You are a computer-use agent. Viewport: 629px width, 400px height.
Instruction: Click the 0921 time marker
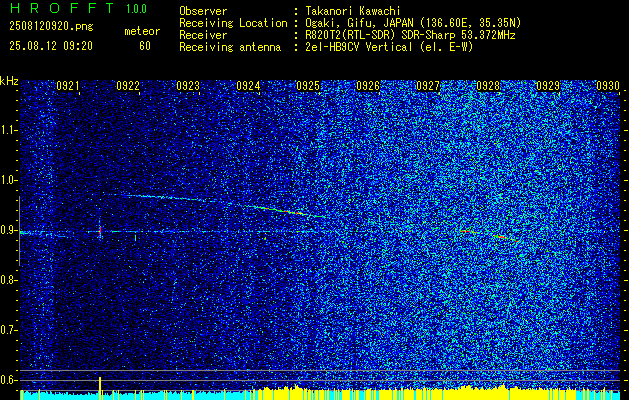point(68,85)
